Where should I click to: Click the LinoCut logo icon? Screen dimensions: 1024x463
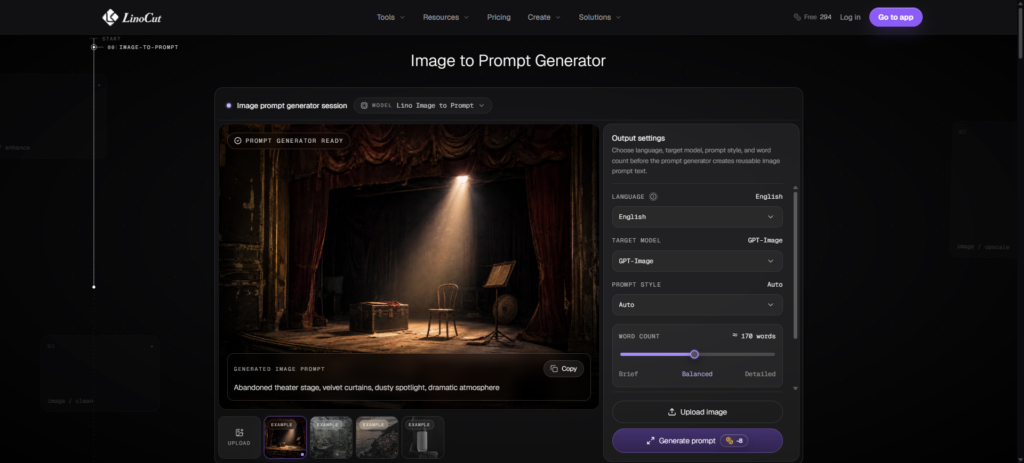pos(110,18)
